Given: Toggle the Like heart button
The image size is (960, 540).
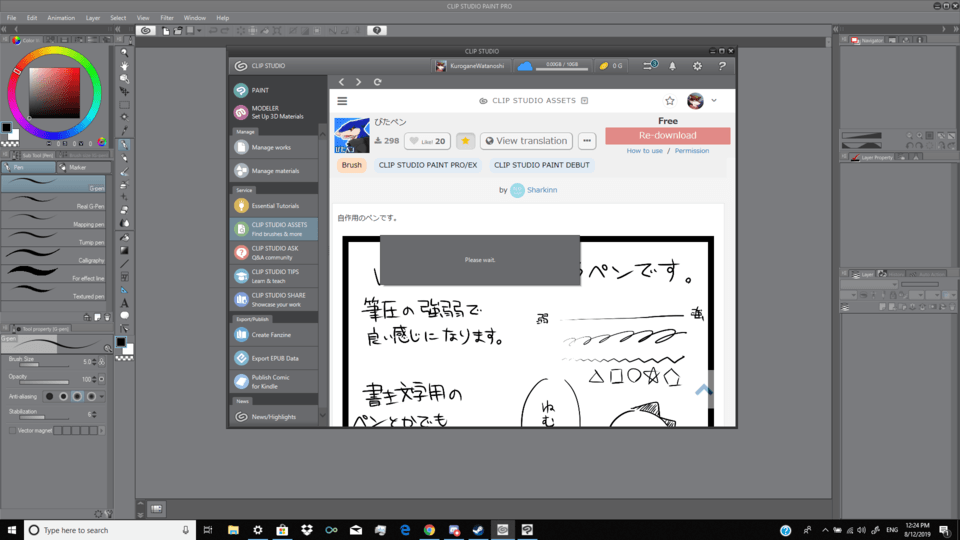Looking at the screenshot, I should coord(427,141).
